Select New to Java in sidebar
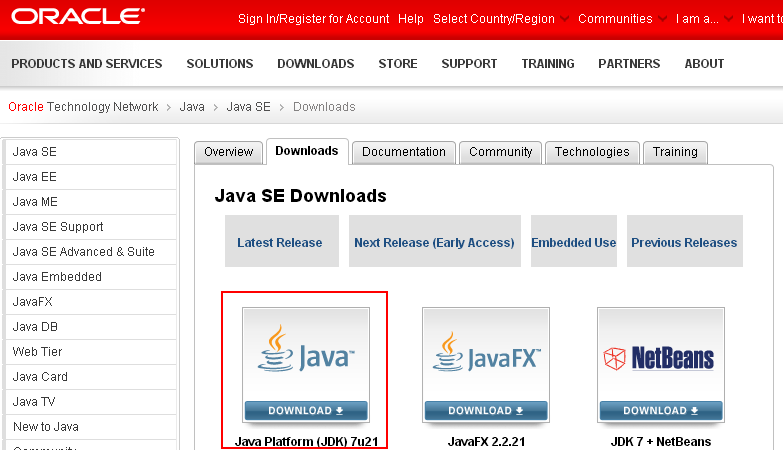Image resolution: width=783 pixels, height=450 pixels. [90, 427]
